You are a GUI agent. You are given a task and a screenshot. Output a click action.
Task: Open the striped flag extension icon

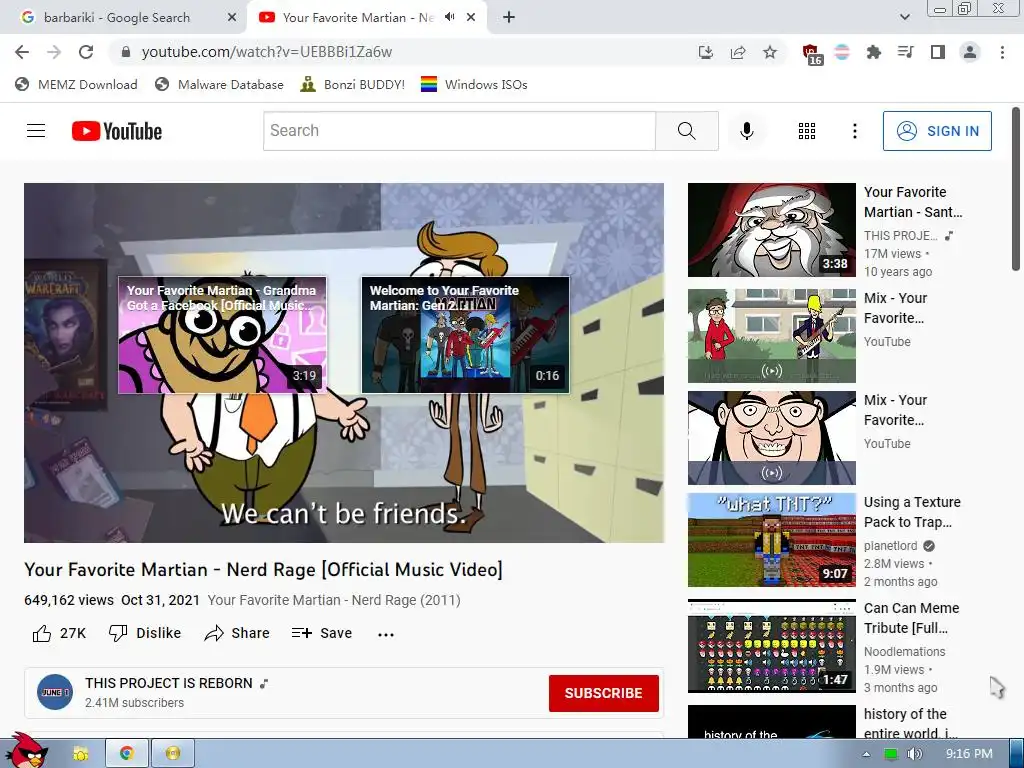pos(842,52)
